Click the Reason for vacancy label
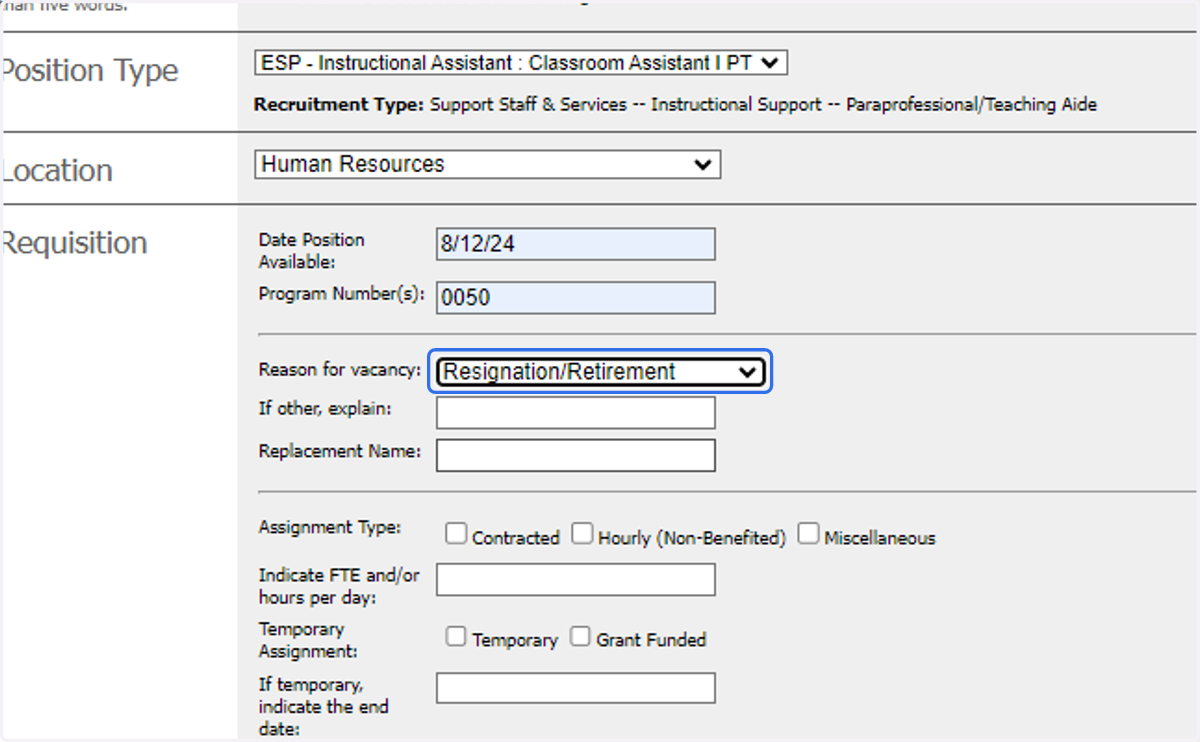 pos(340,370)
